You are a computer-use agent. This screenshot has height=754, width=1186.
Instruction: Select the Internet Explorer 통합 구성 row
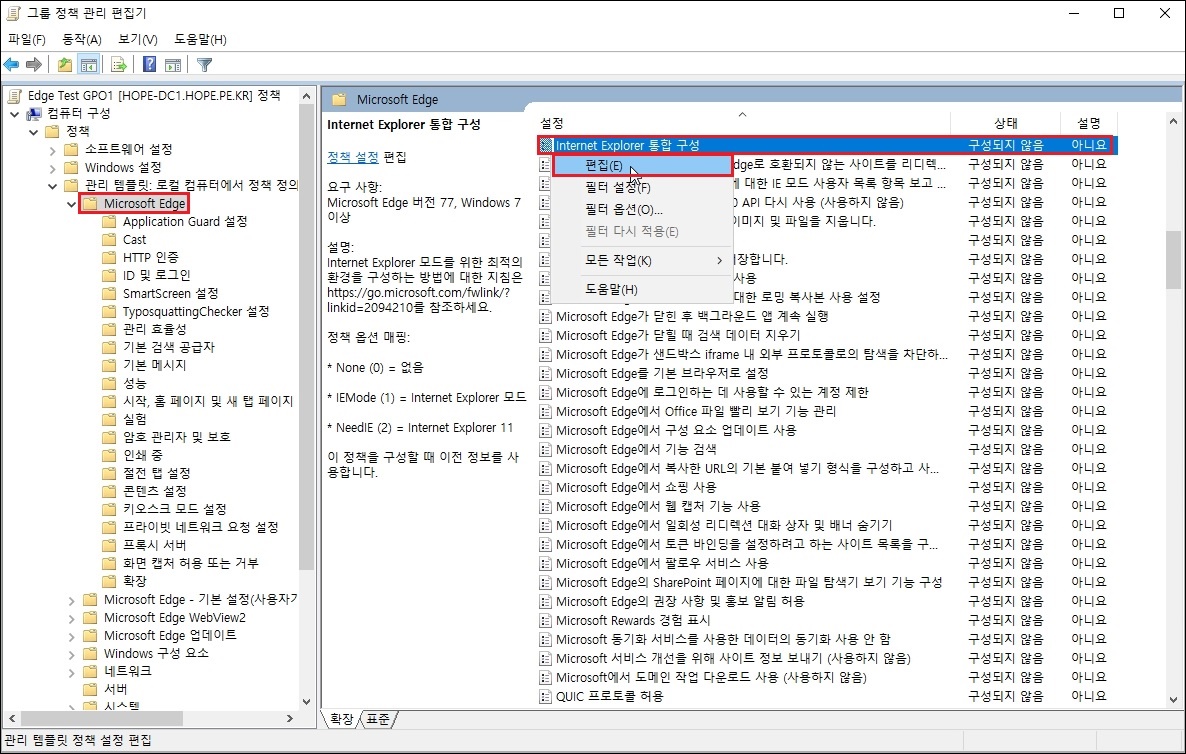point(827,145)
